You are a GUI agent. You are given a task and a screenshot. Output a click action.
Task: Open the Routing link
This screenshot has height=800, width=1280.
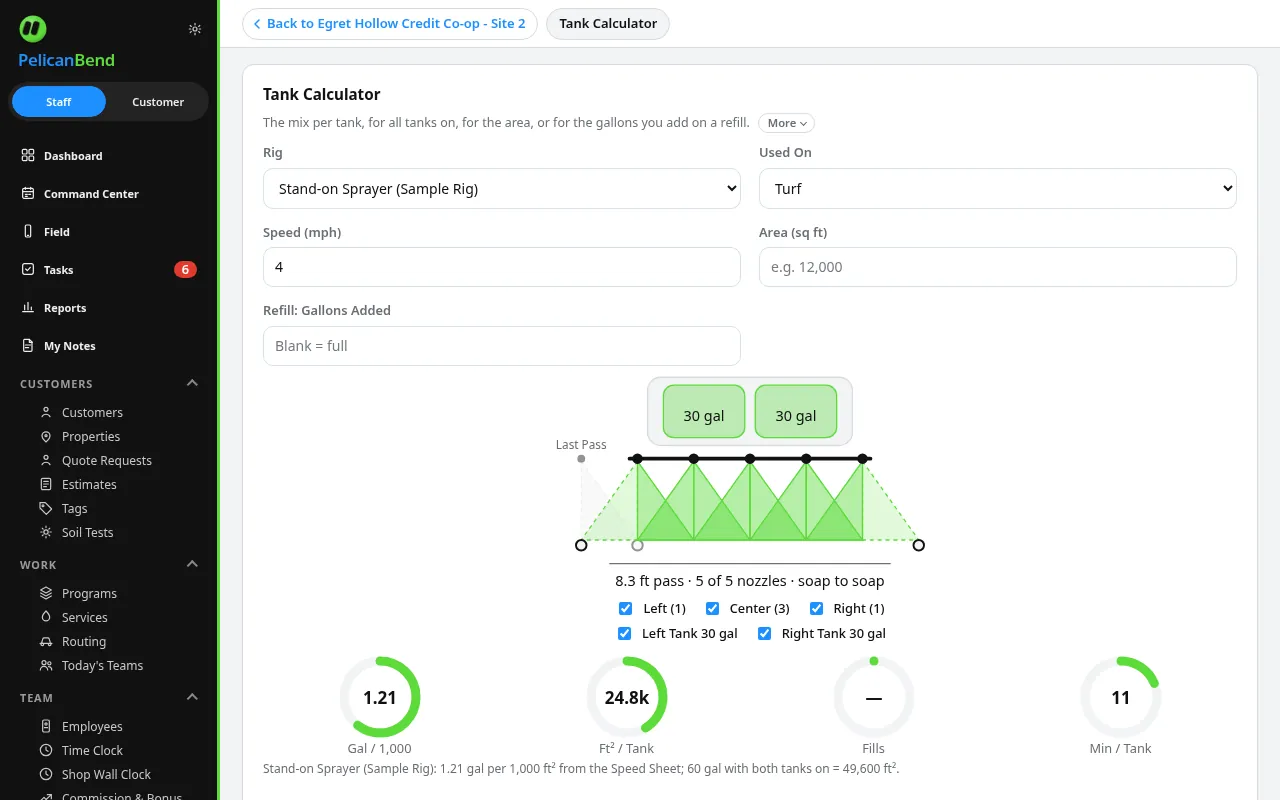(x=84, y=641)
